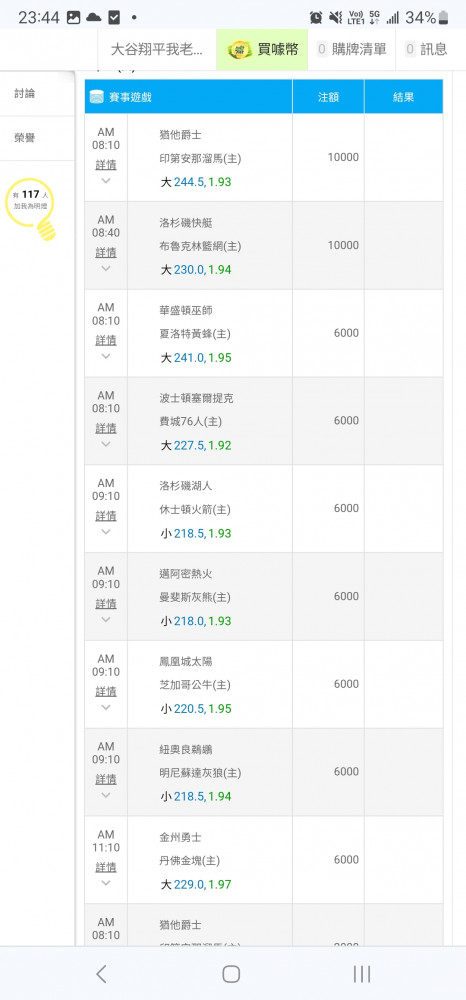Tap the Android back navigation icon
The width and height of the screenshot is (466, 1000).
coord(101,973)
